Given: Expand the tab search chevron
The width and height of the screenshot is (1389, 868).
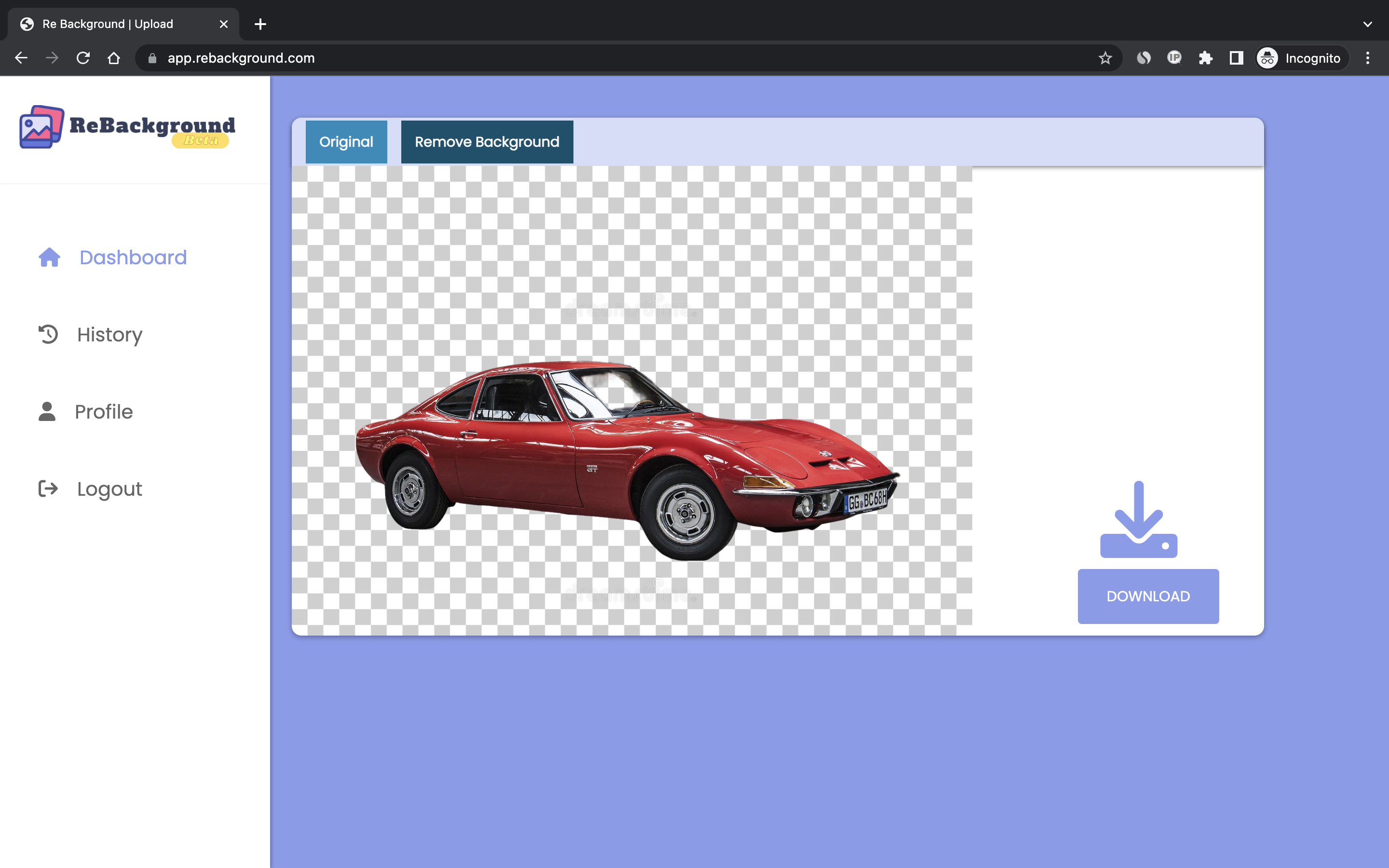Looking at the screenshot, I should pyautogui.click(x=1368, y=24).
